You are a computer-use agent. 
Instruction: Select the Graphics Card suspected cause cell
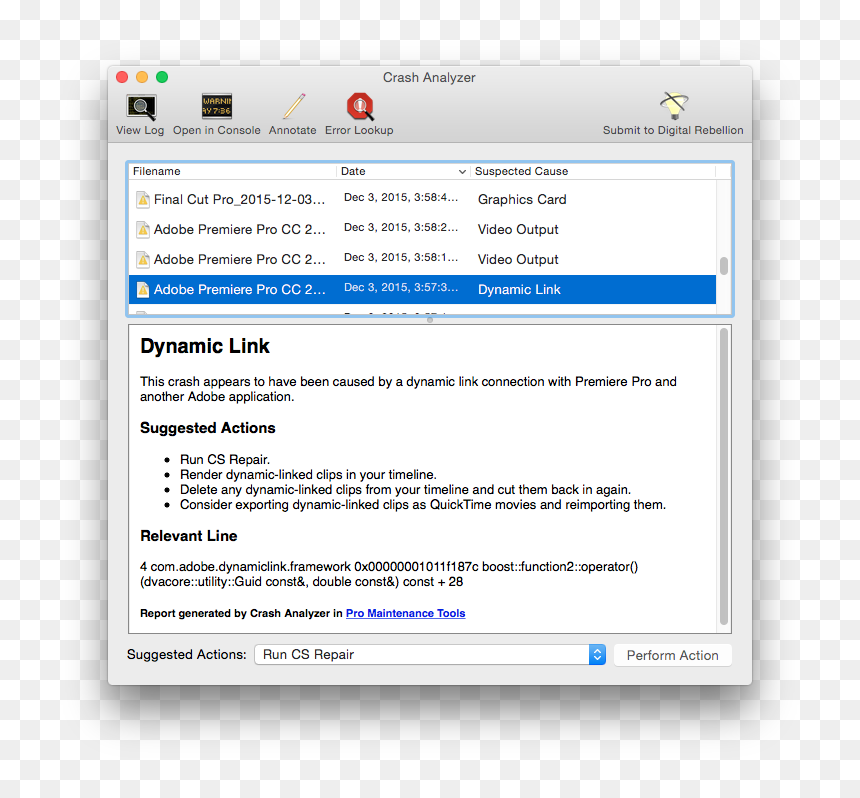[x=522, y=200]
